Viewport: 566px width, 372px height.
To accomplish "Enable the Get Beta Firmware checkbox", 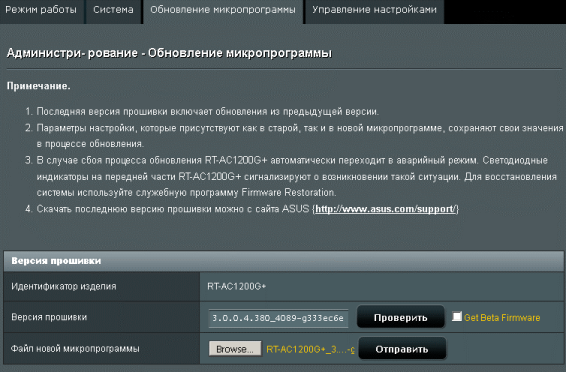I will [457, 316].
